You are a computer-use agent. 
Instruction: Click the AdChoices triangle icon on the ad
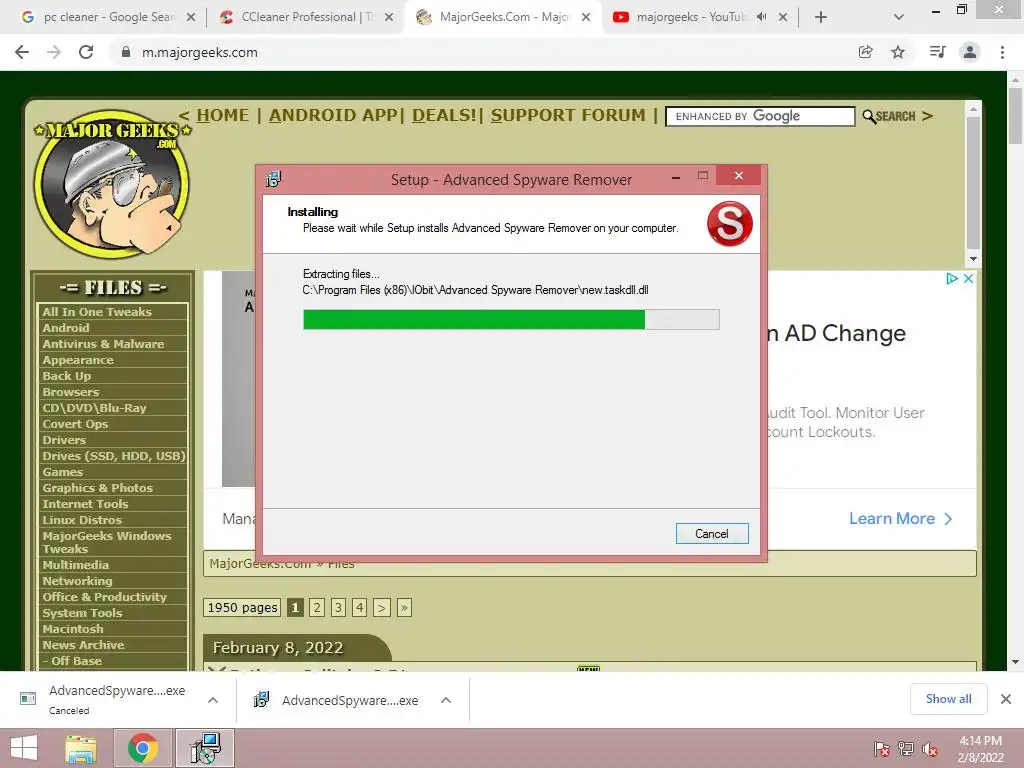click(952, 279)
